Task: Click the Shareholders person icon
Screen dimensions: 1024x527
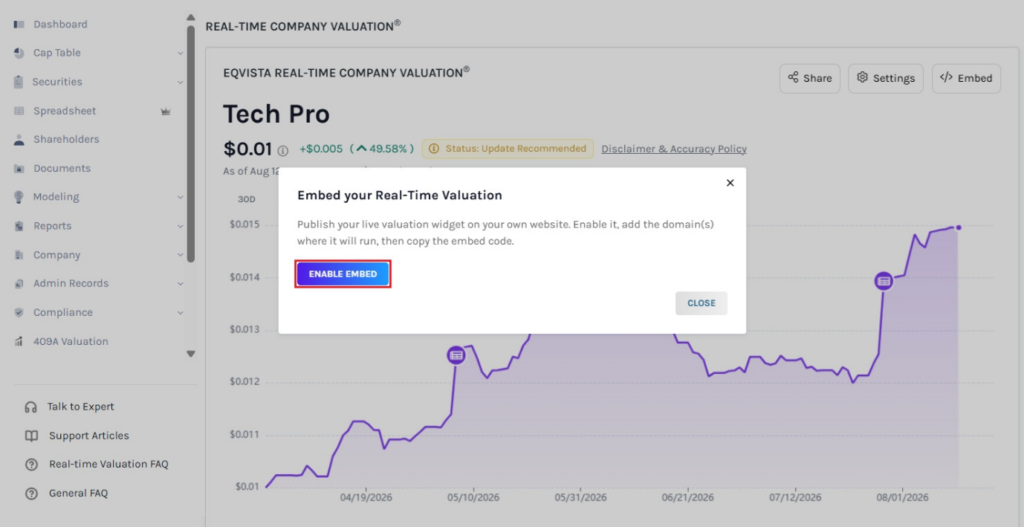Action: point(19,139)
